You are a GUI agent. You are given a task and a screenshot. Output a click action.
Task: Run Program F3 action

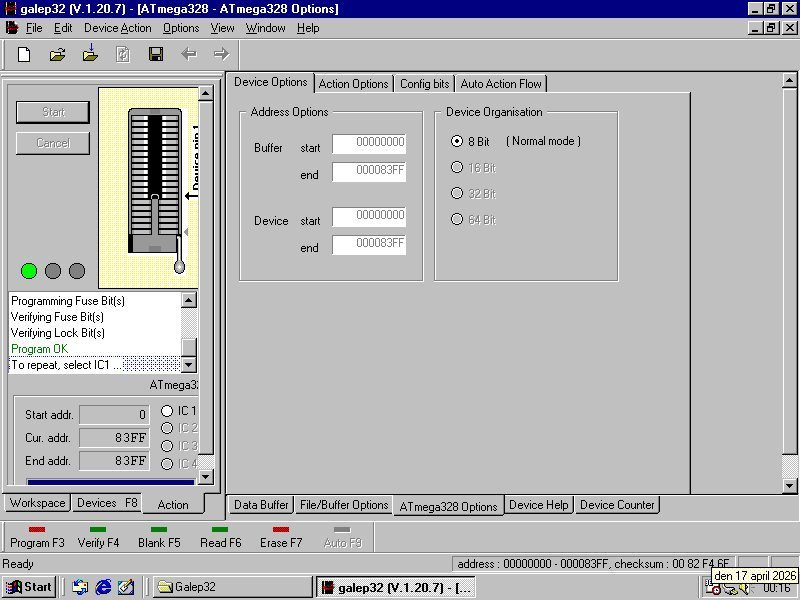[37, 537]
